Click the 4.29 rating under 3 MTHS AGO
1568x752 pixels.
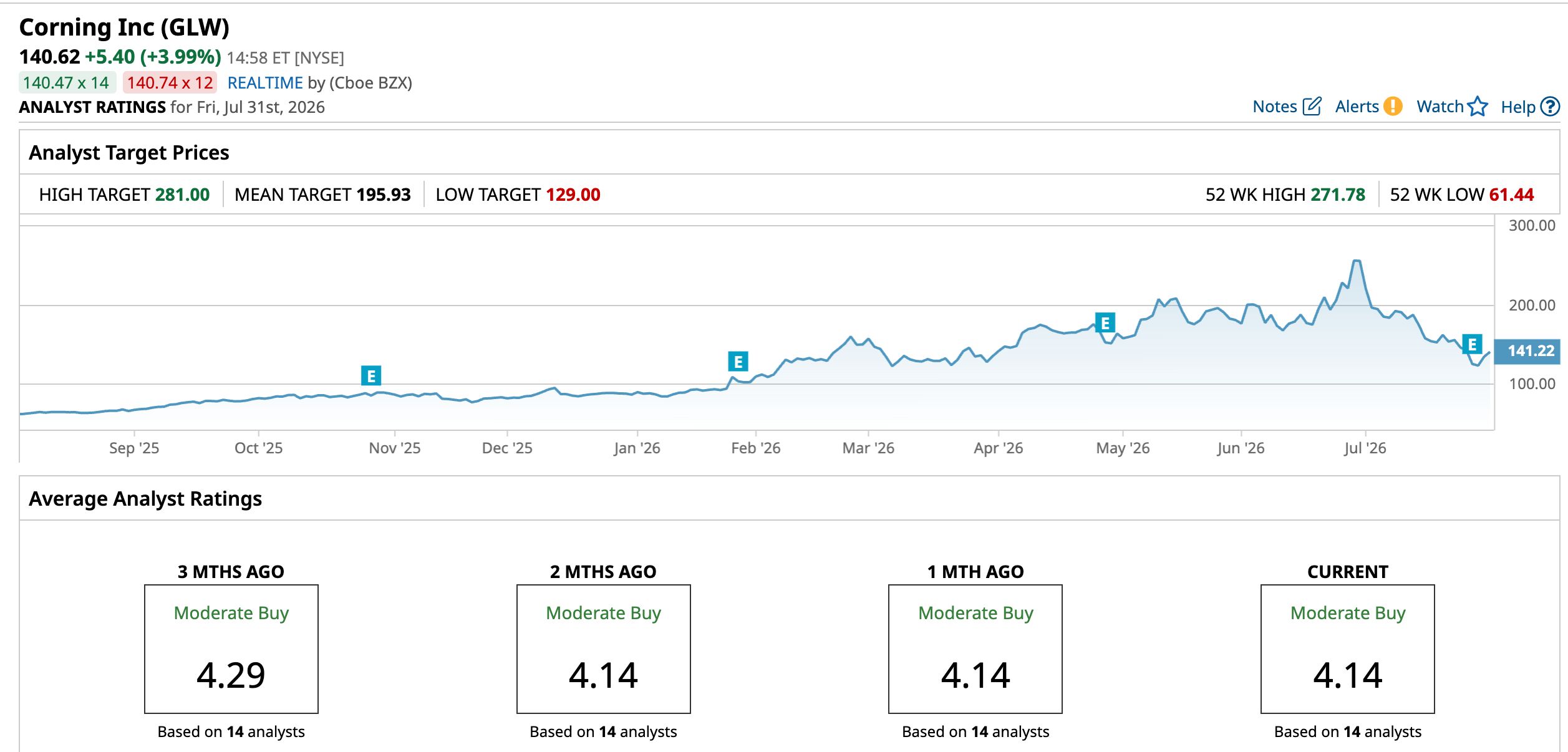(x=231, y=675)
